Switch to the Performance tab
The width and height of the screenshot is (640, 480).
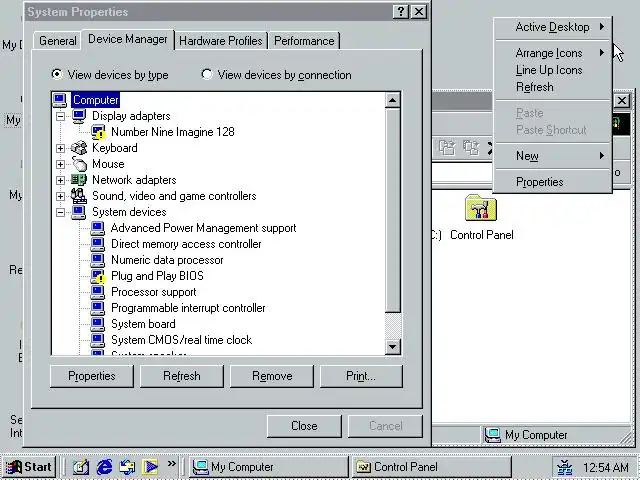pyautogui.click(x=304, y=41)
